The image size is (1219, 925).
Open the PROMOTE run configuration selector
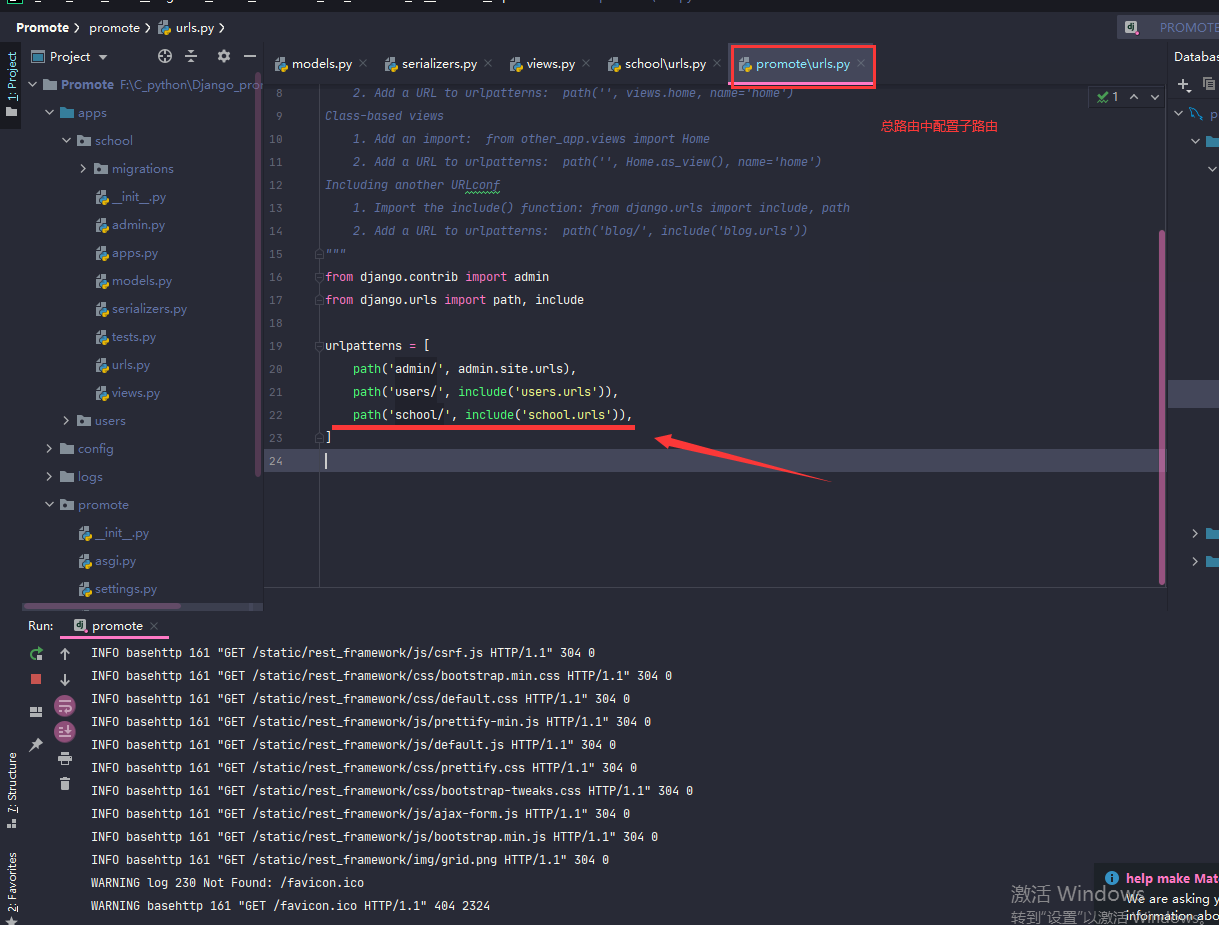tap(1168, 27)
